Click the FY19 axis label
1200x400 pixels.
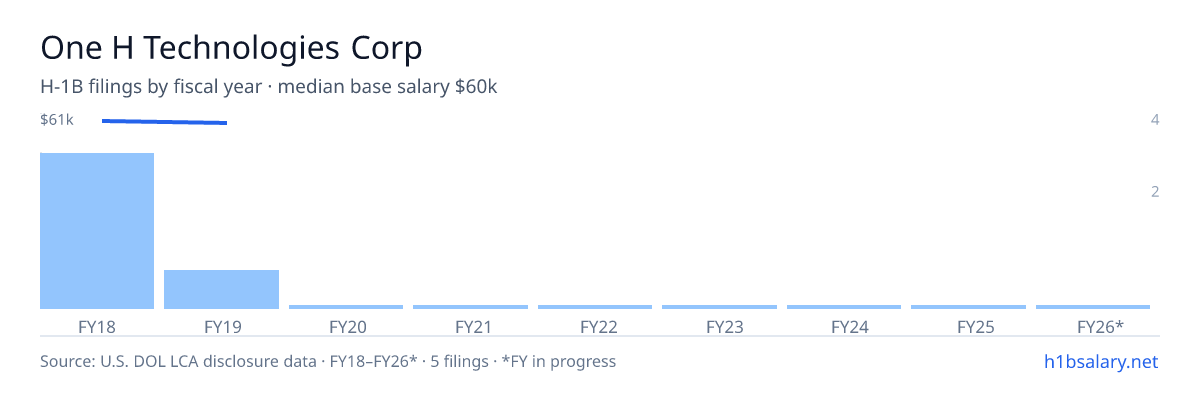222,326
